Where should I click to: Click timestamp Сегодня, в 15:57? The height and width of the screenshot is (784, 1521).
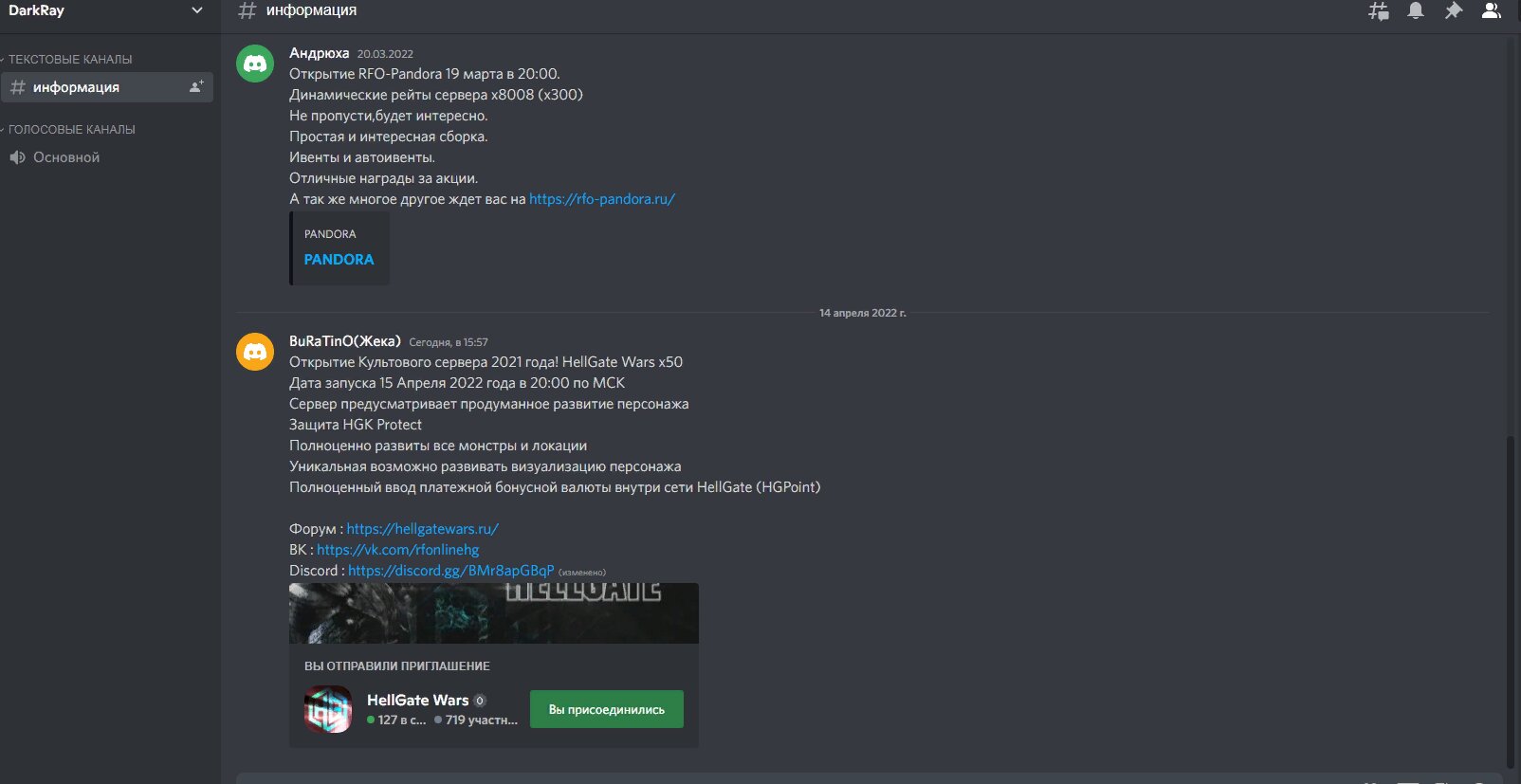pos(449,342)
